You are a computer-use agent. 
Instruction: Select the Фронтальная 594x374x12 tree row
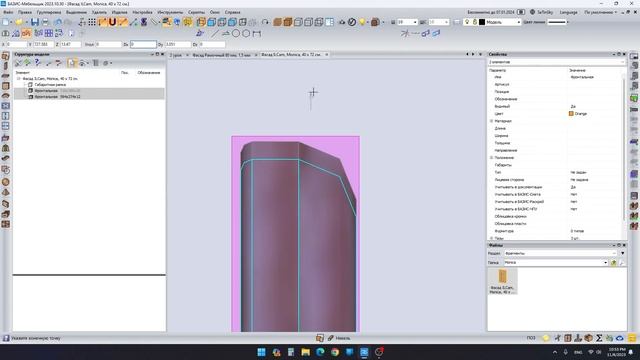(x=89, y=97)
